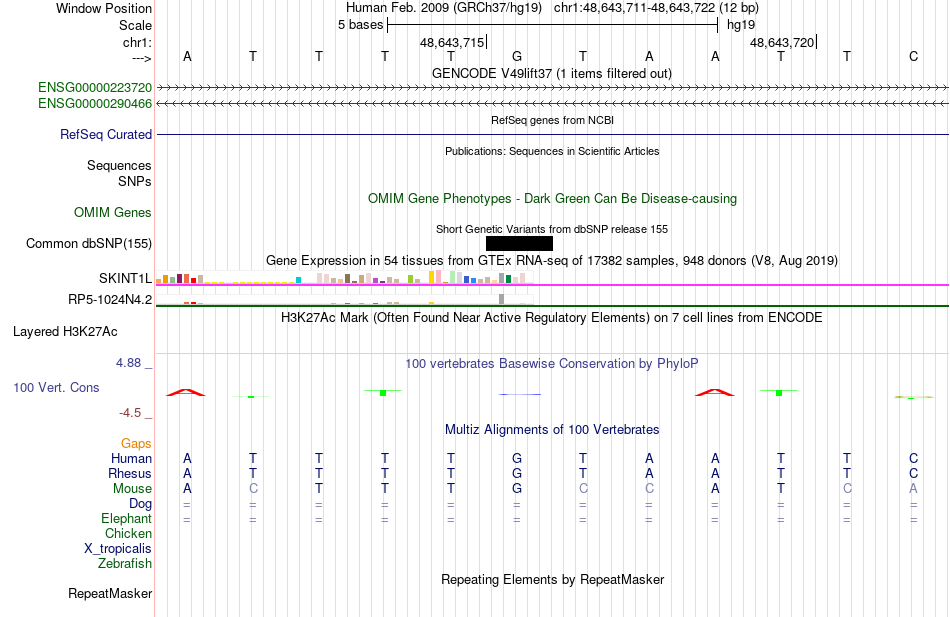
Task: Open the ENSG00000290466 gene label
Action: pyautogui.click(x=95, y=104)
